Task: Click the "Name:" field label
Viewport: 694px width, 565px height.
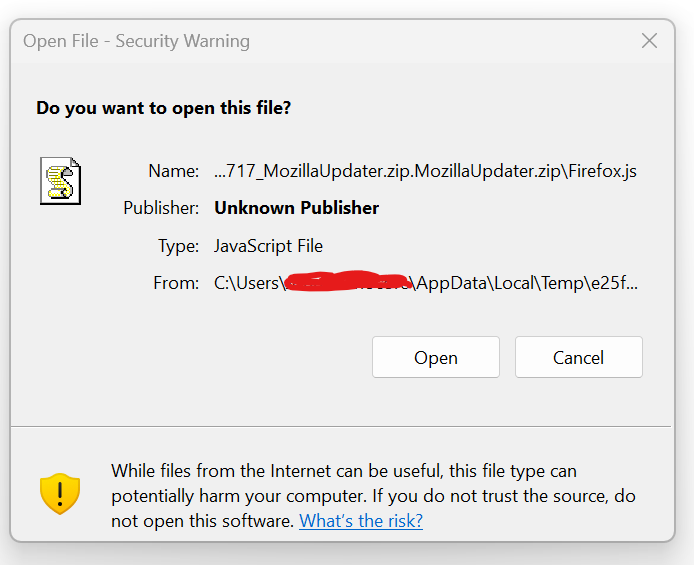Action: tap(173, 171)
